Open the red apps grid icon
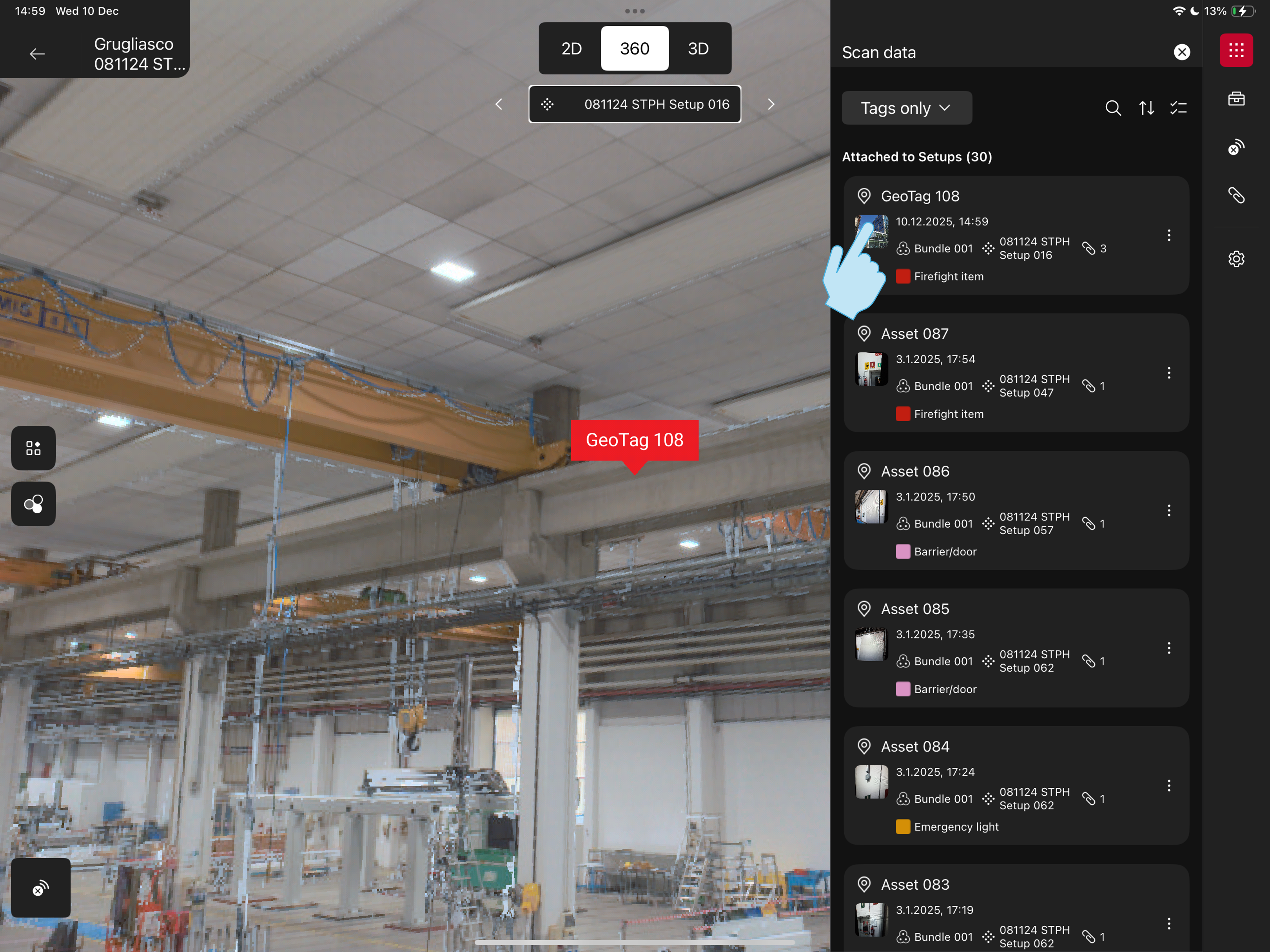1270x952 pixels. click(1235, 50)
